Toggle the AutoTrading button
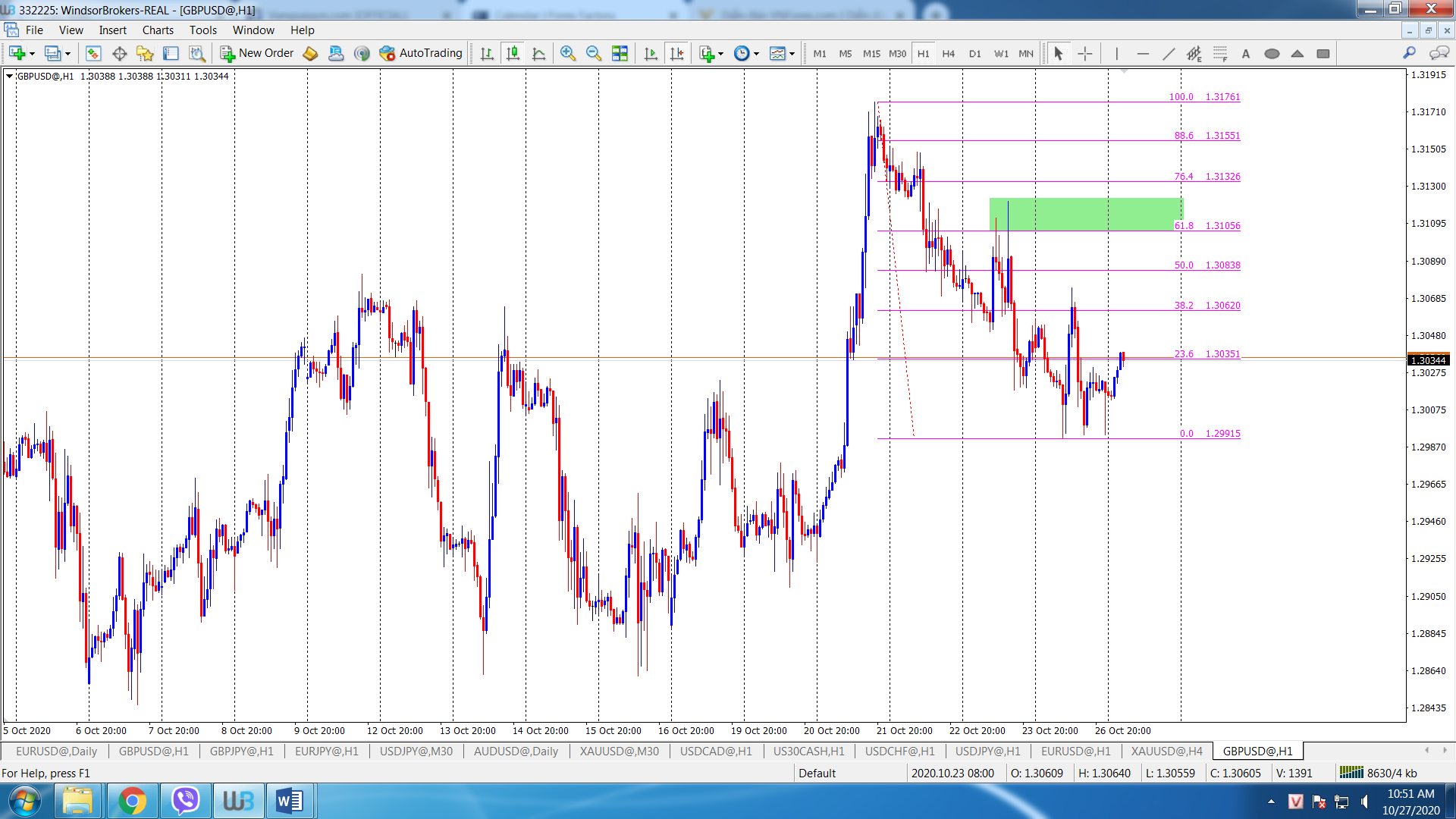The width and height of the screenshot is (1456, 819). (x=421, y=53)
